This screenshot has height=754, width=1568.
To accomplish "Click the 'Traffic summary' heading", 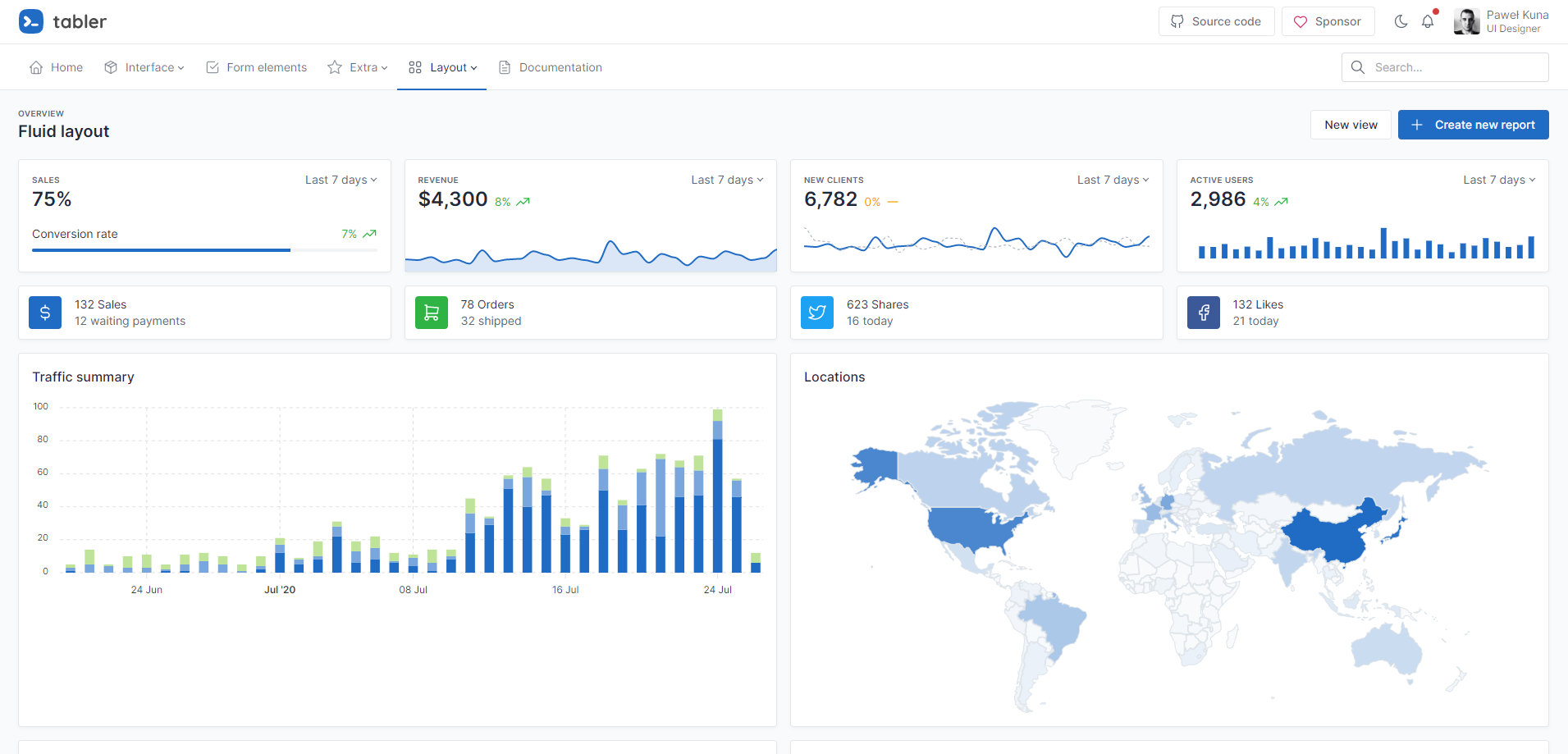I will (83, 377).
